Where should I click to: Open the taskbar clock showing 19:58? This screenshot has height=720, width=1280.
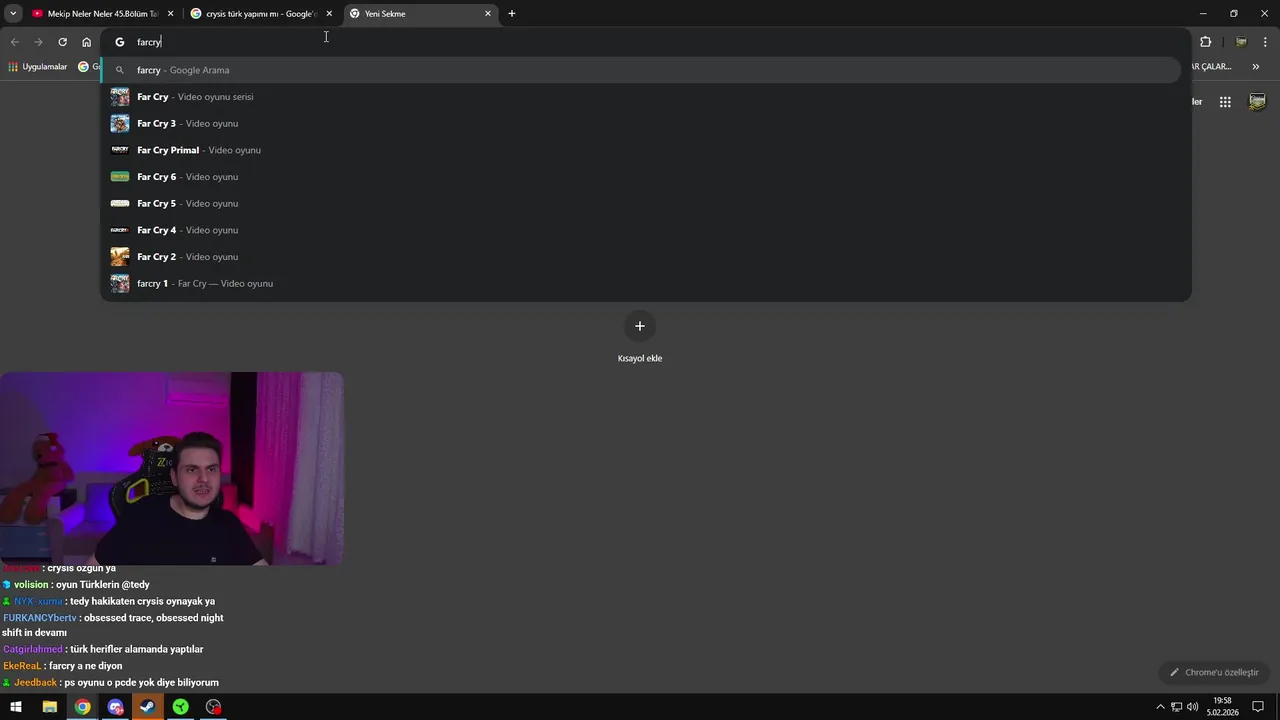[x=1222, y=707]
